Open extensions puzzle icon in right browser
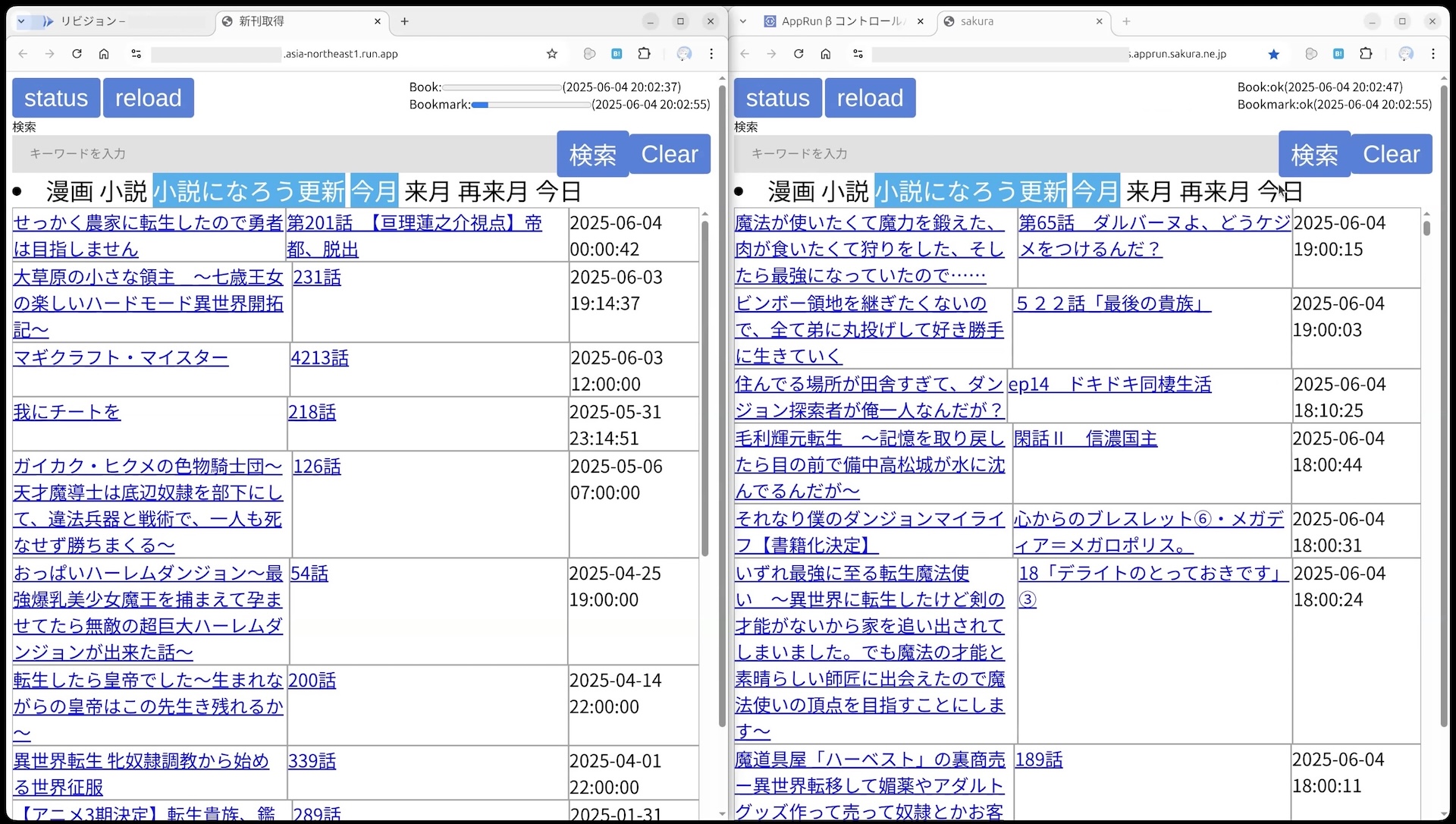 [x=1366, y=54]
